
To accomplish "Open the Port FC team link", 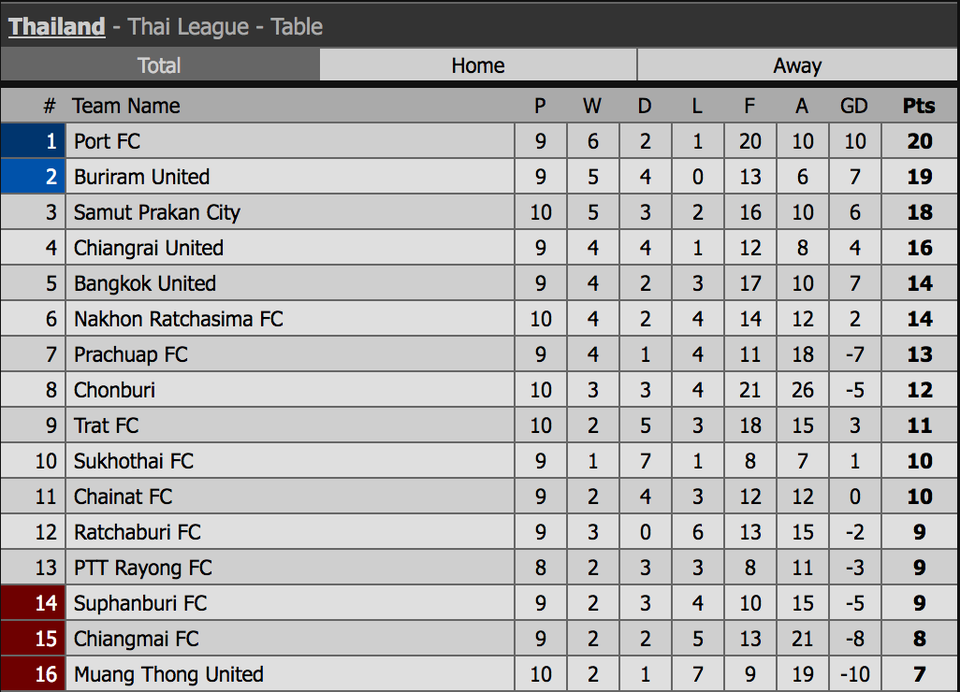I will (x=107, y=141).
